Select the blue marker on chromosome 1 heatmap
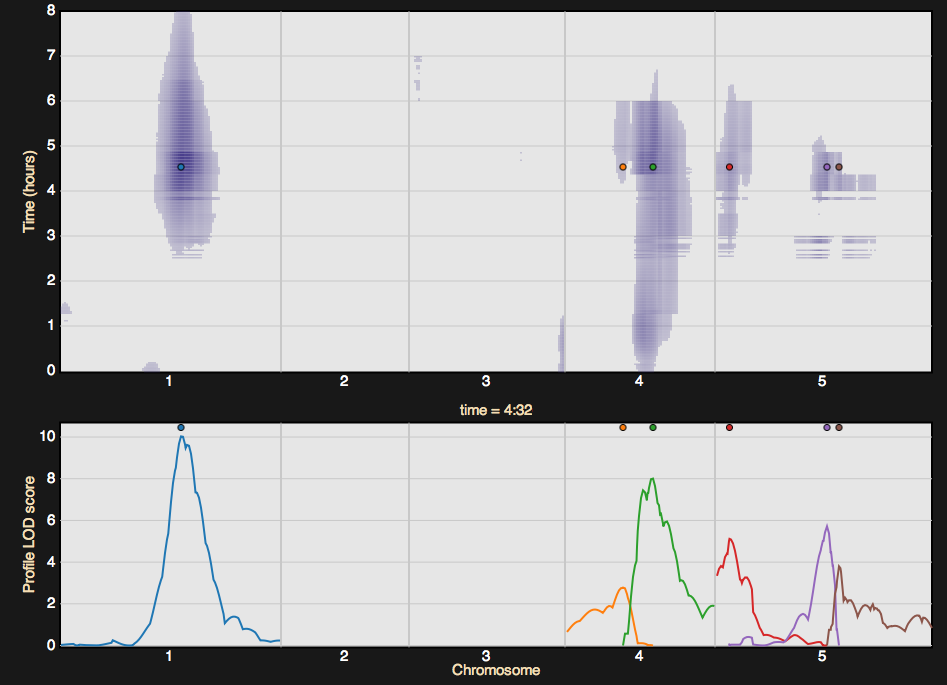The width and height of the screenshot is (947, 685). pyautogui.click(x=182, y=168)
